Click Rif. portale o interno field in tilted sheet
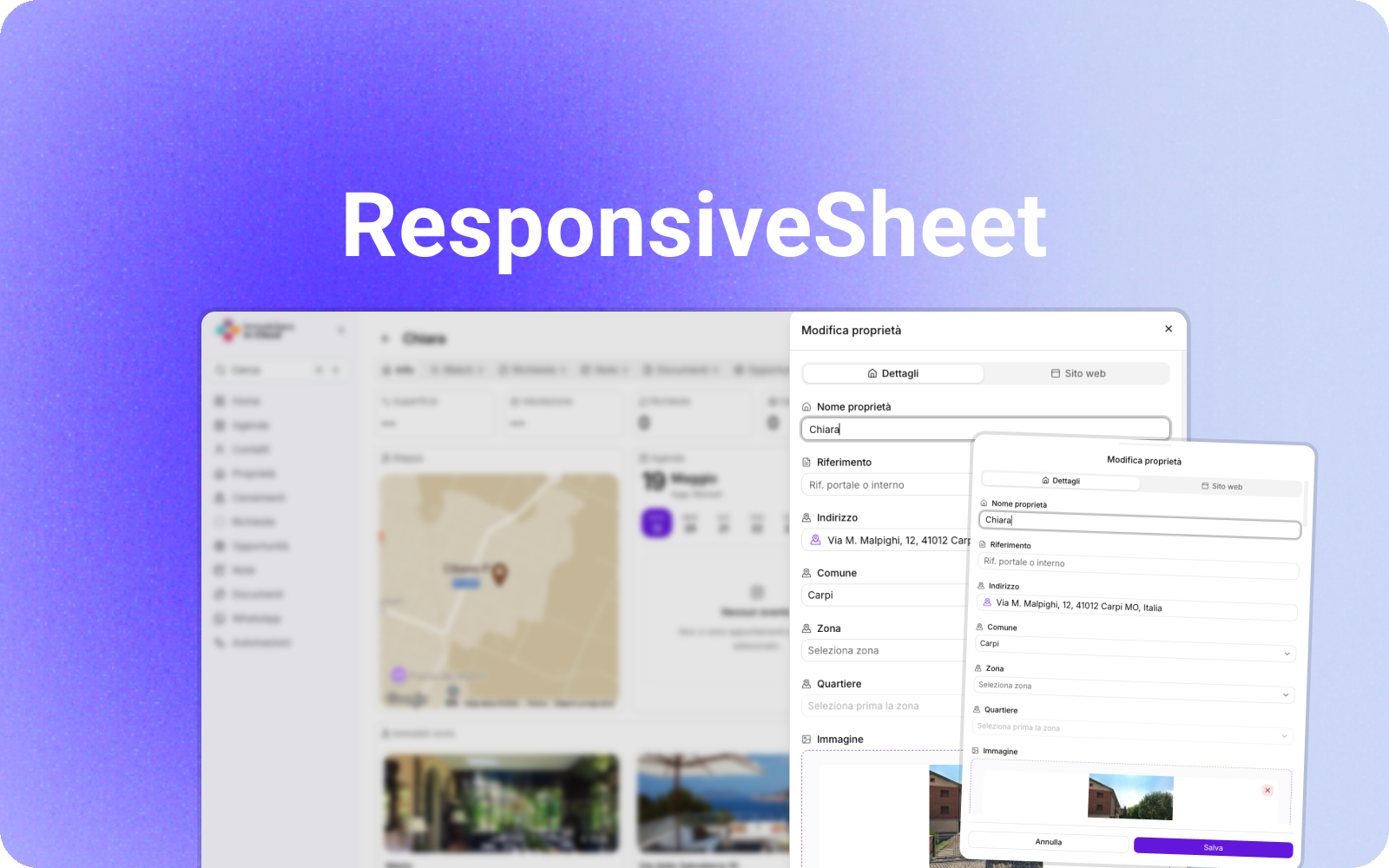 pos(1138,566)
